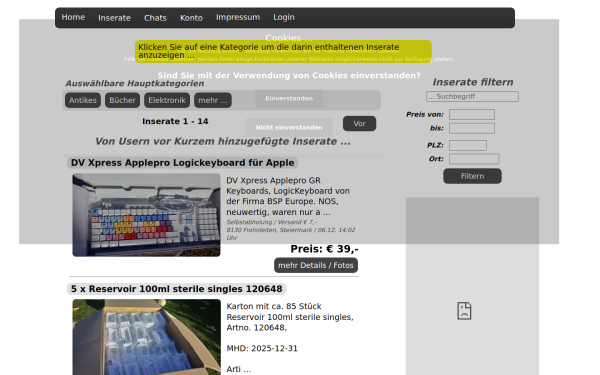
Task: View the Impressum page
Action: [238, 17]
